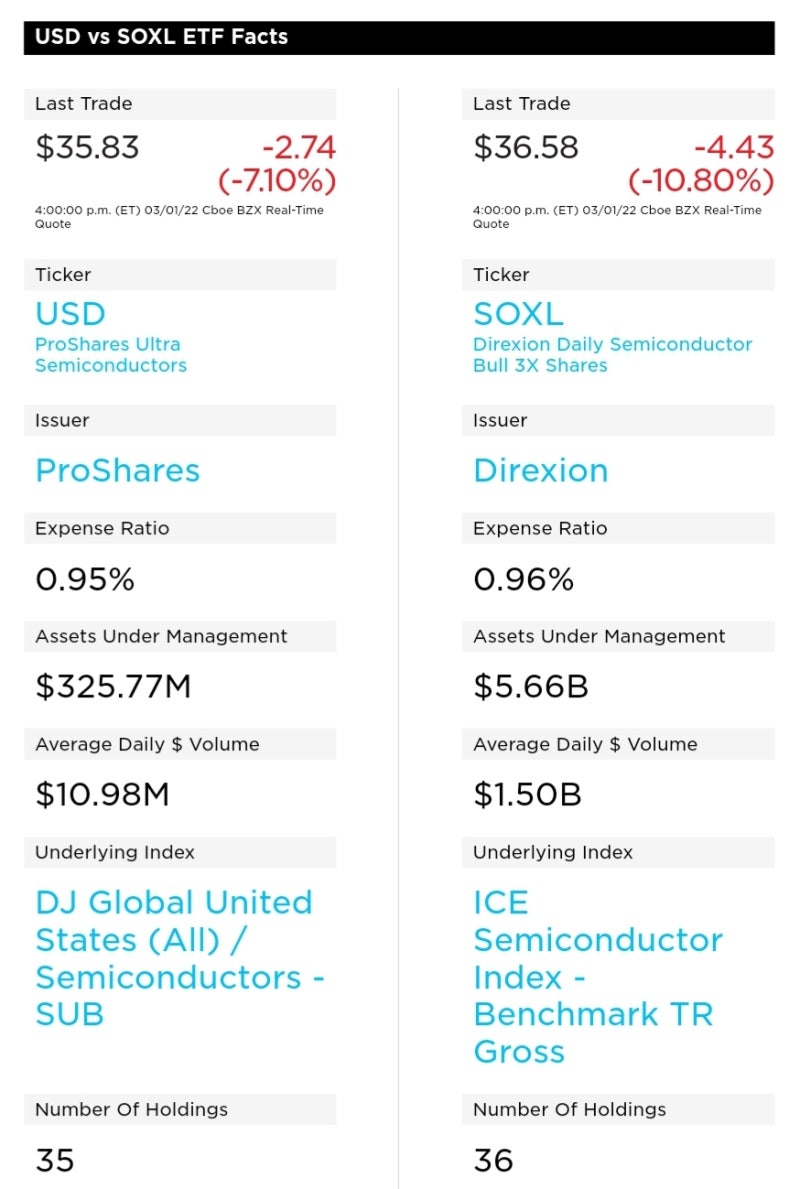Click the 0.96% expense ratio value

click(x=523, y=579)
